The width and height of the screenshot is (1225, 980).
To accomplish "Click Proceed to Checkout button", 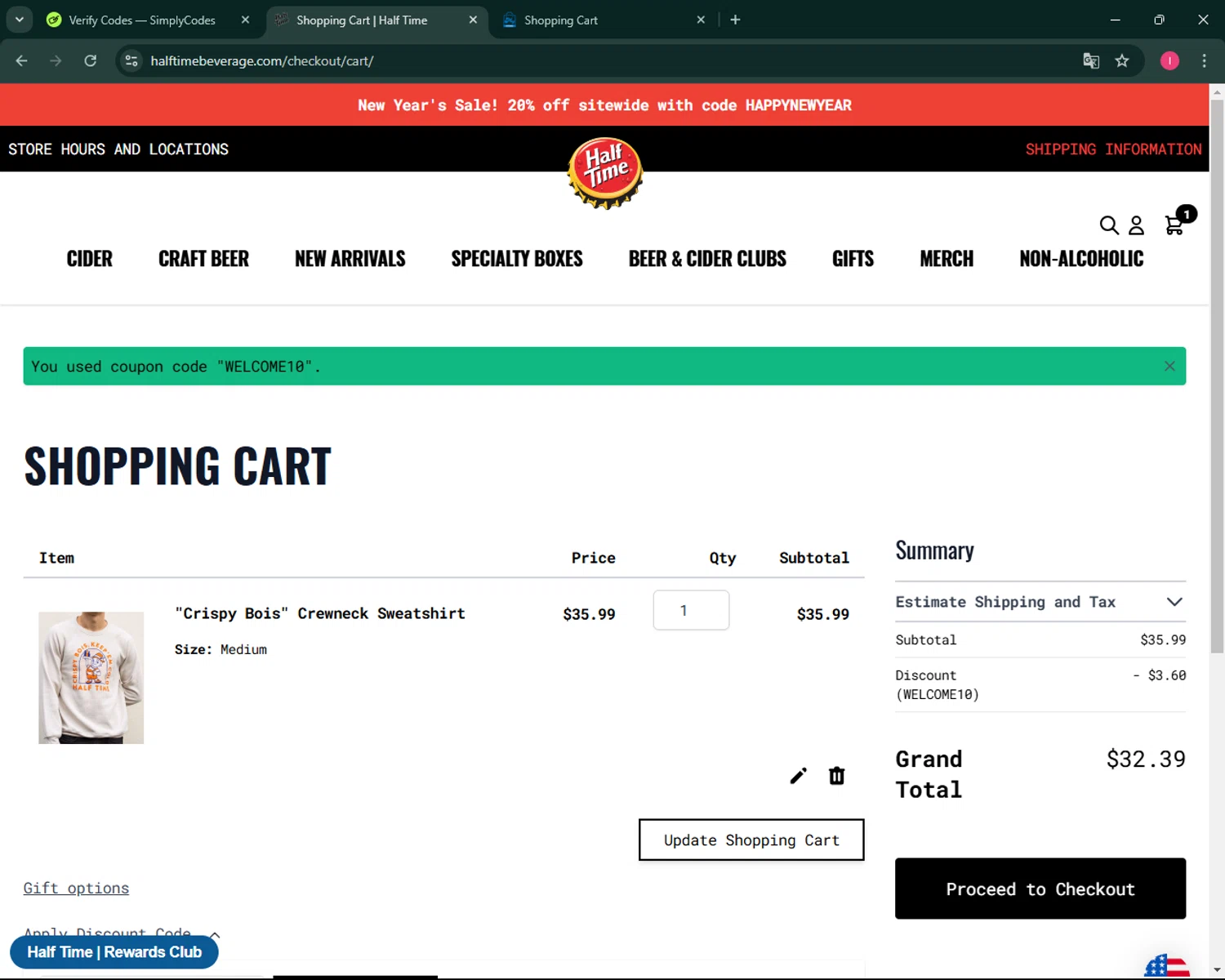I will (1040, 889).
